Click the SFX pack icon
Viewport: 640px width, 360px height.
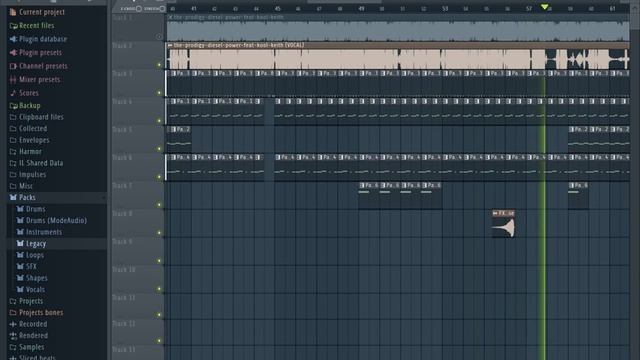[x=20, y=267]
